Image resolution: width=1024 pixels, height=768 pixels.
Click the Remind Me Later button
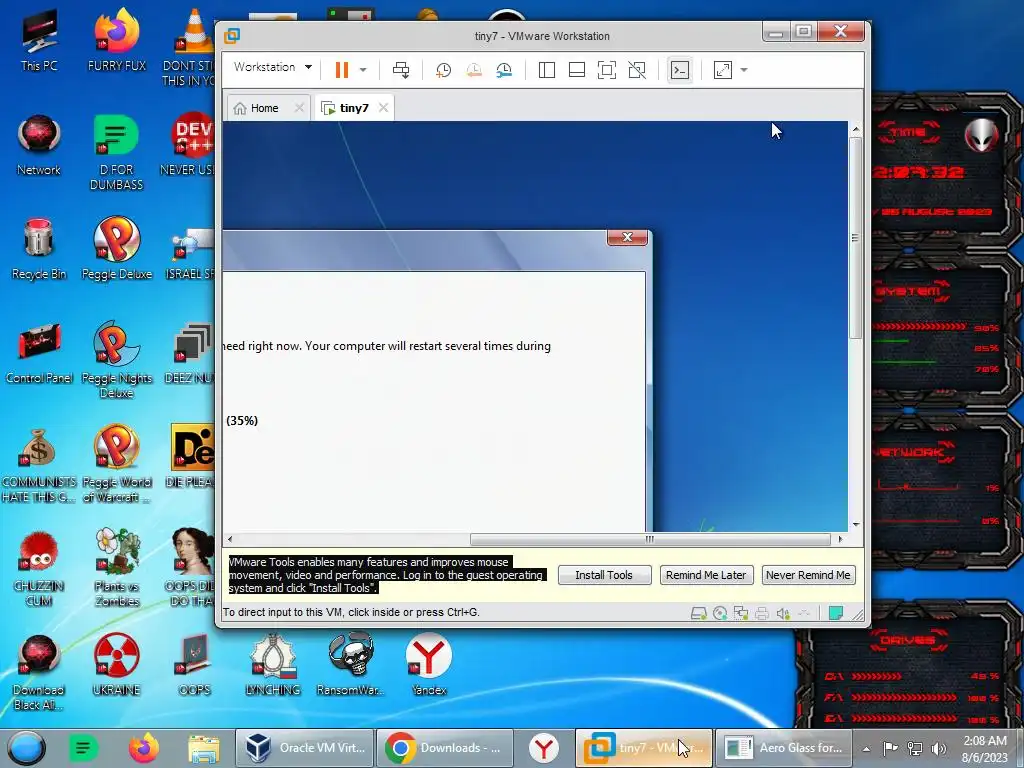tap(706, 575)
